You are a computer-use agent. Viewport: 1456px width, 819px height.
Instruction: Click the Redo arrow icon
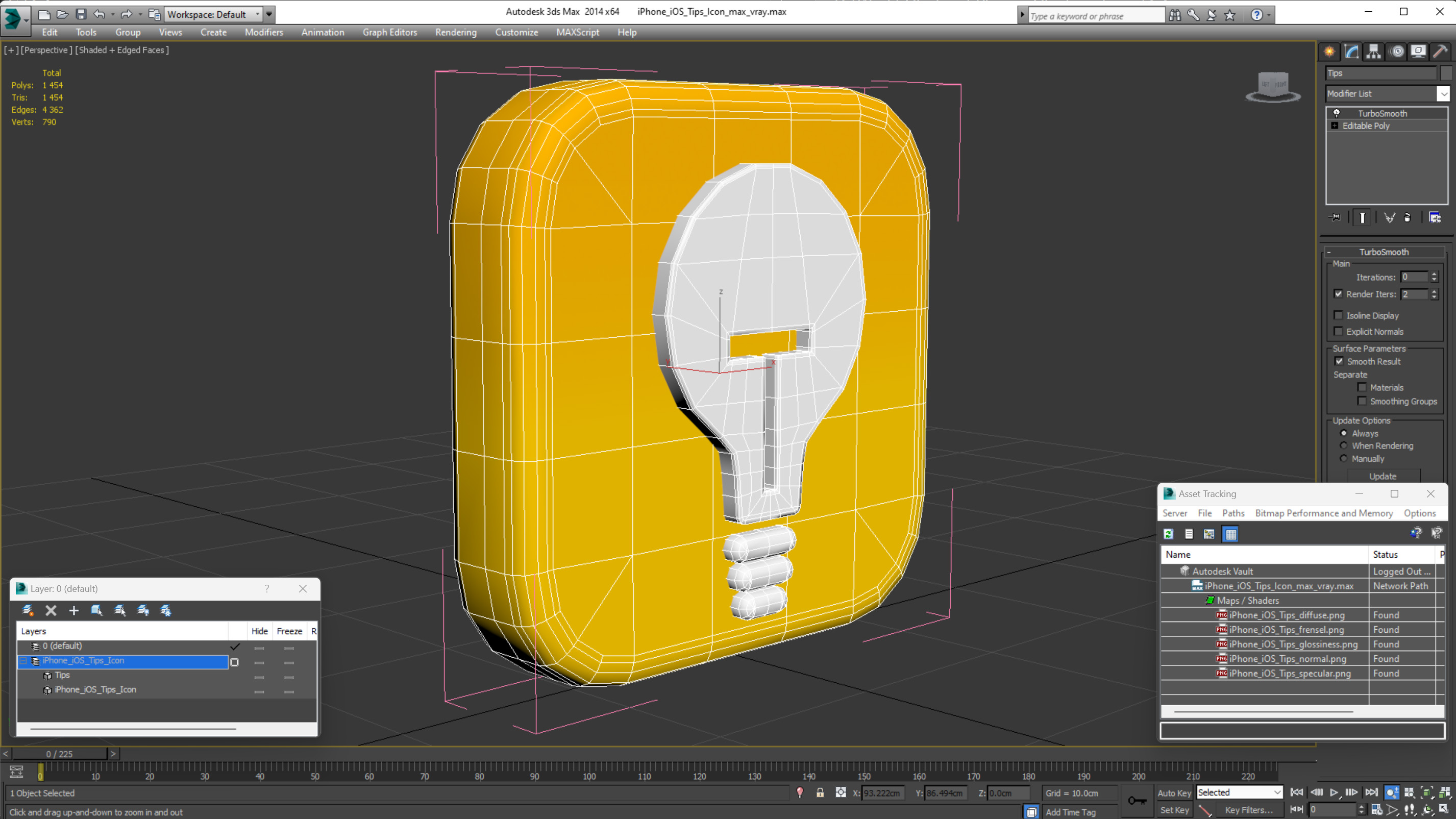pyautogui.click(x=126, y=14)
